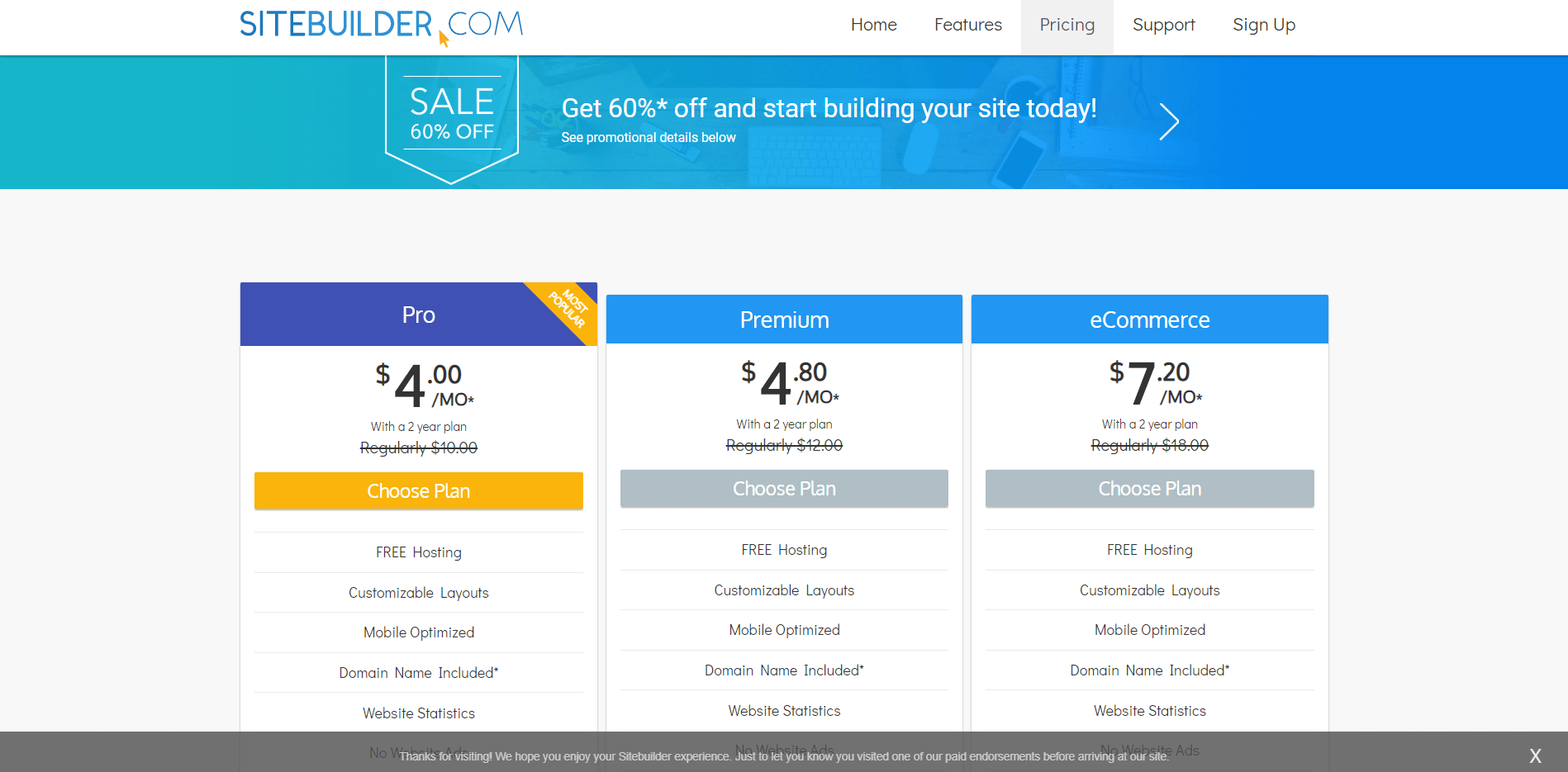Click the eCommerce plan header
Image resolution: width=1568 pixels, height=772 pixels.
(1149, 320)
